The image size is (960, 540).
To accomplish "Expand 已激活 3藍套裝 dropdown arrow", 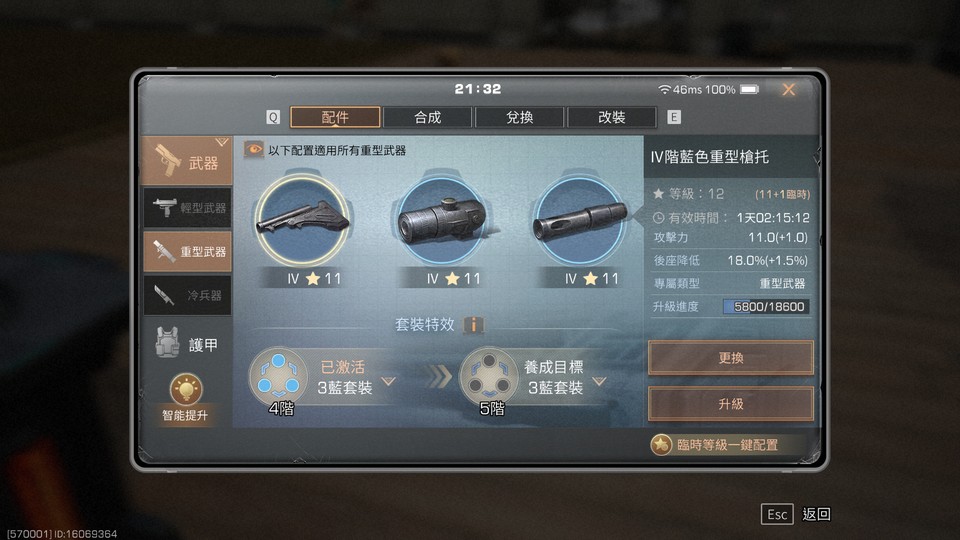I will click(388, 381).
